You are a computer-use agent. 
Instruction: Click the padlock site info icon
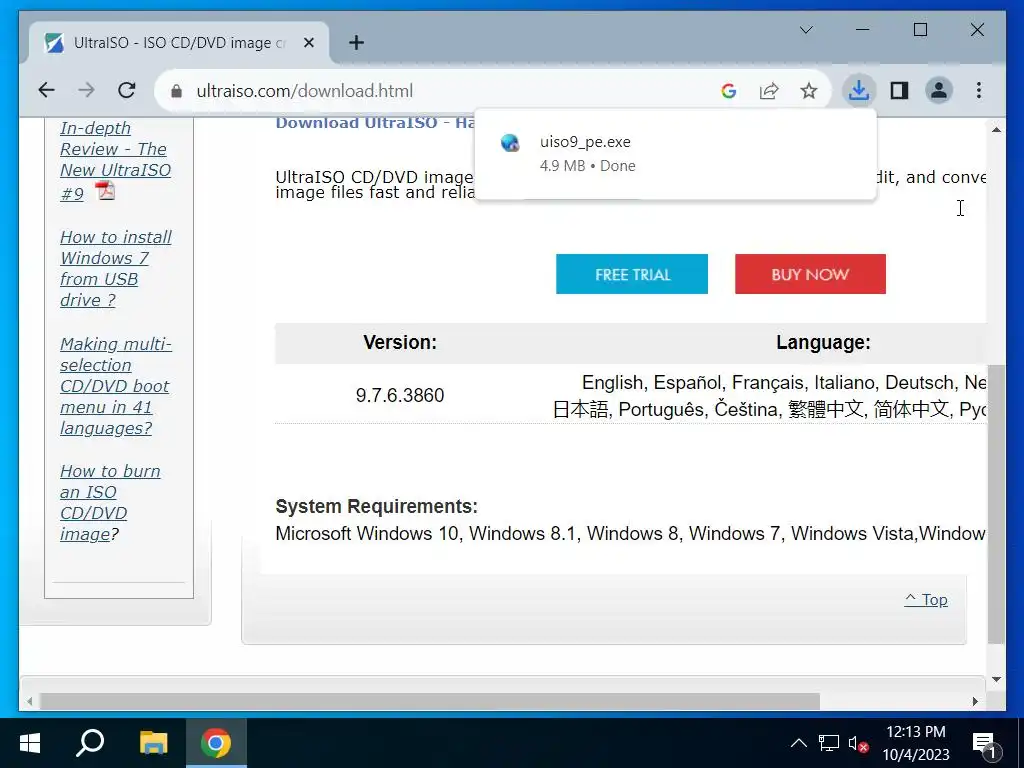[176, 91]
